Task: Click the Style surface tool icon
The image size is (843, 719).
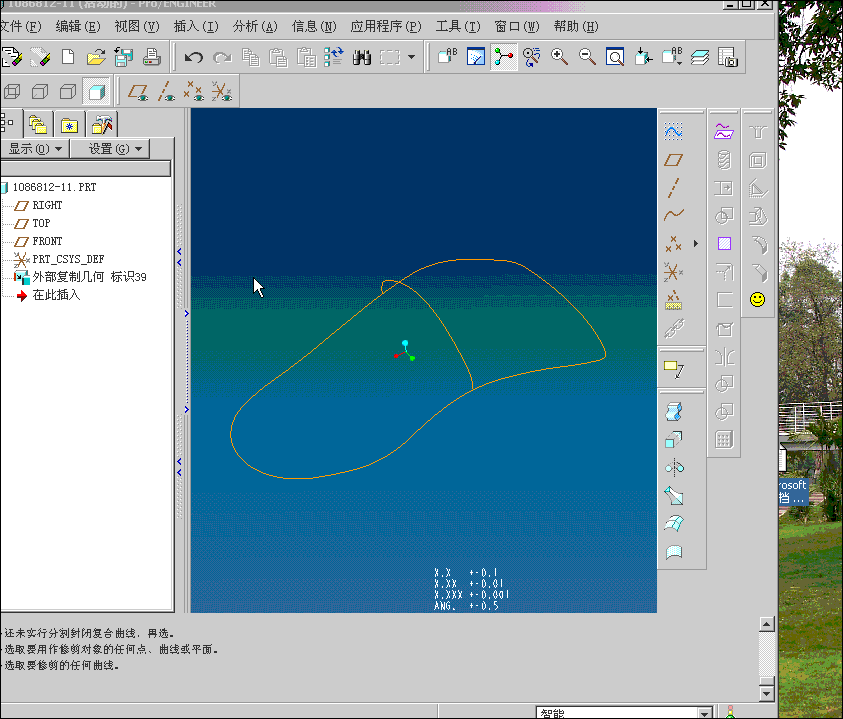Action: [674, 552]
